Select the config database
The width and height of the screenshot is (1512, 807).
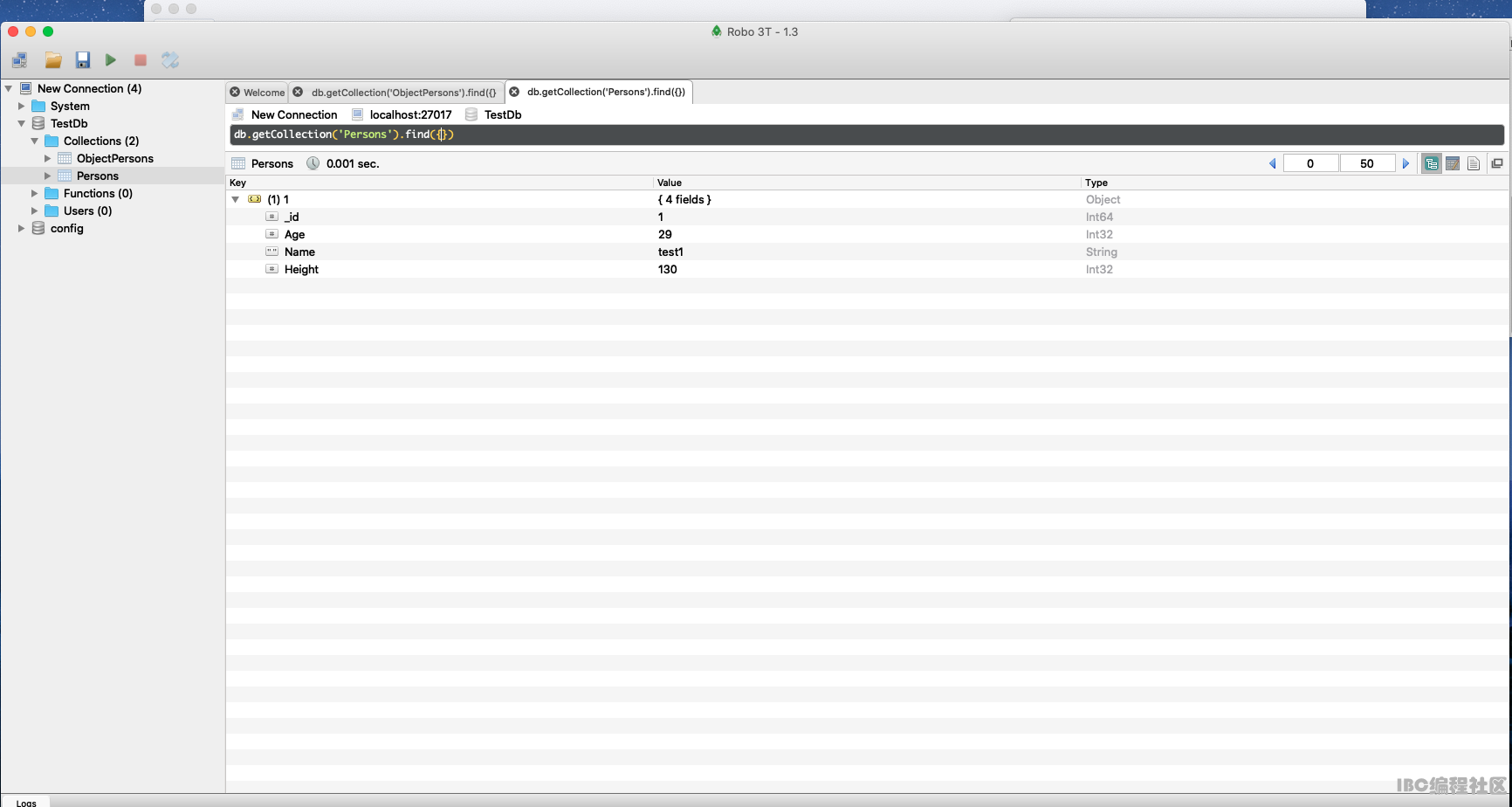[x=67, y=228]
